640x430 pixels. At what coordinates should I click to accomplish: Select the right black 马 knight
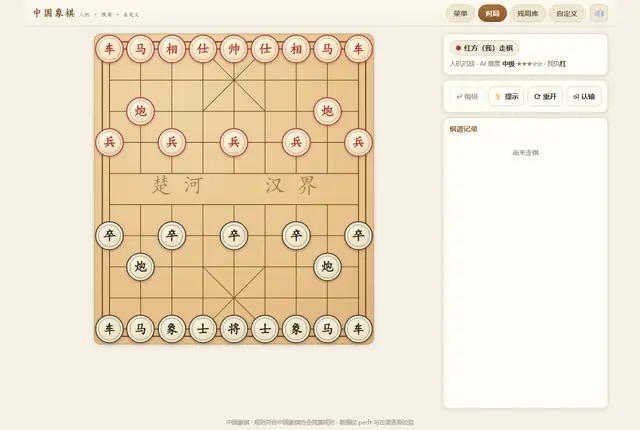point(327,329)
